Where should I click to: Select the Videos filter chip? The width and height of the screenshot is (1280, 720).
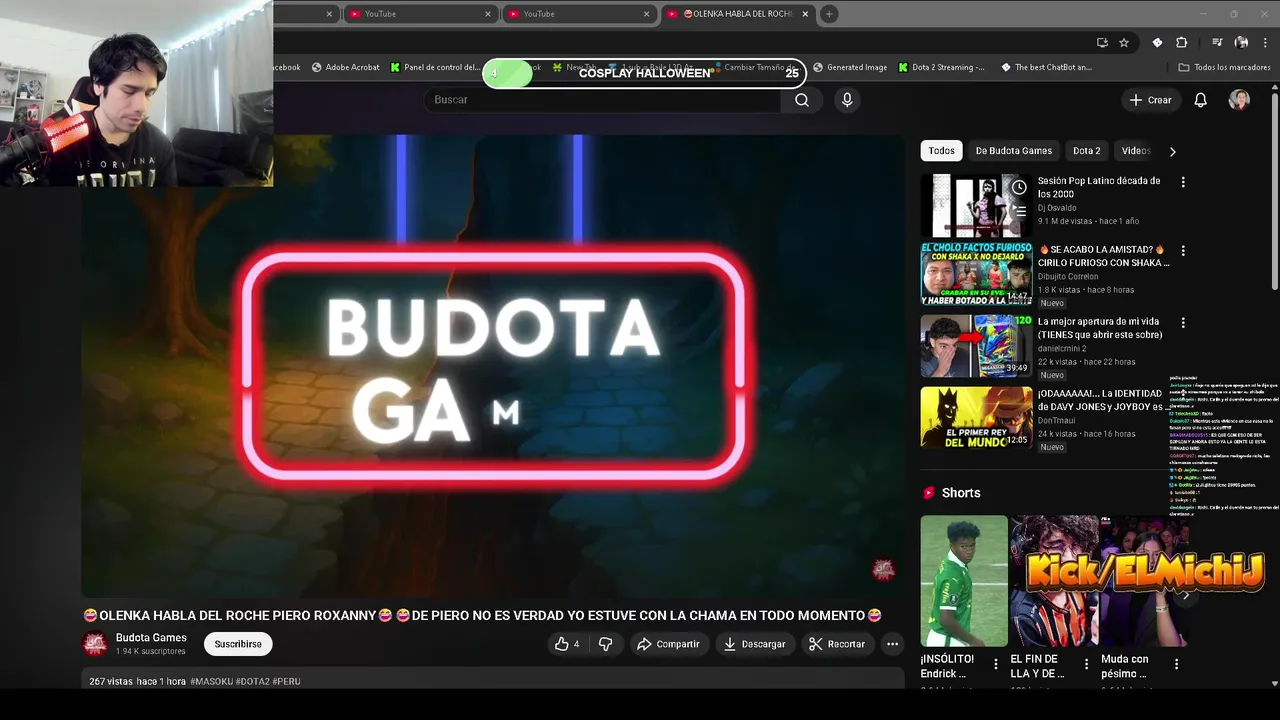1136,151
